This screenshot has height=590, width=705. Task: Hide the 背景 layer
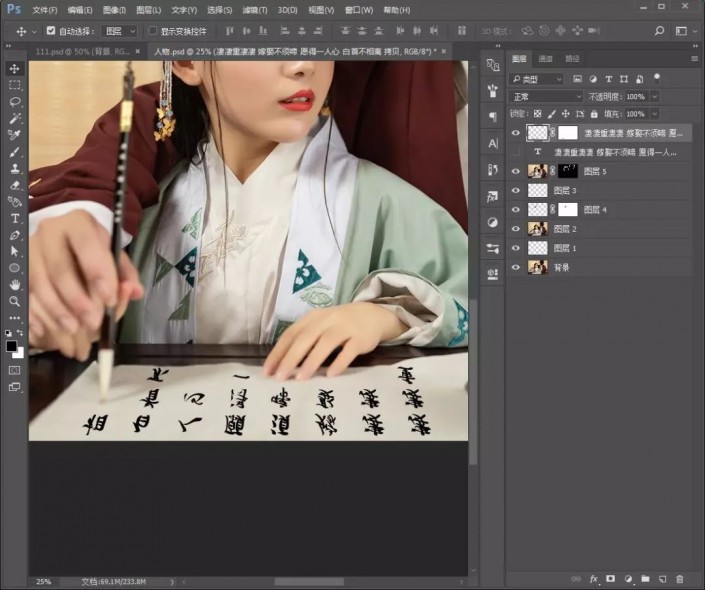(x=516, y=268)
